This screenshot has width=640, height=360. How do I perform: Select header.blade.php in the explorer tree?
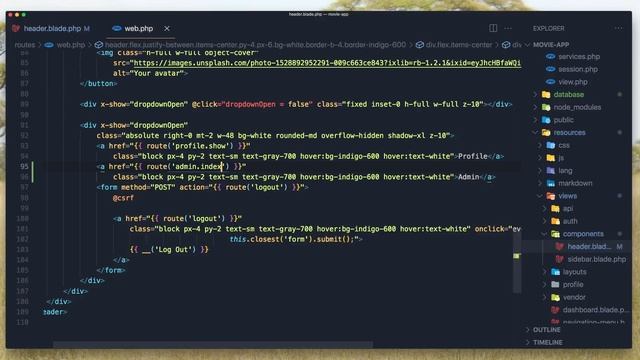point(589,247)
